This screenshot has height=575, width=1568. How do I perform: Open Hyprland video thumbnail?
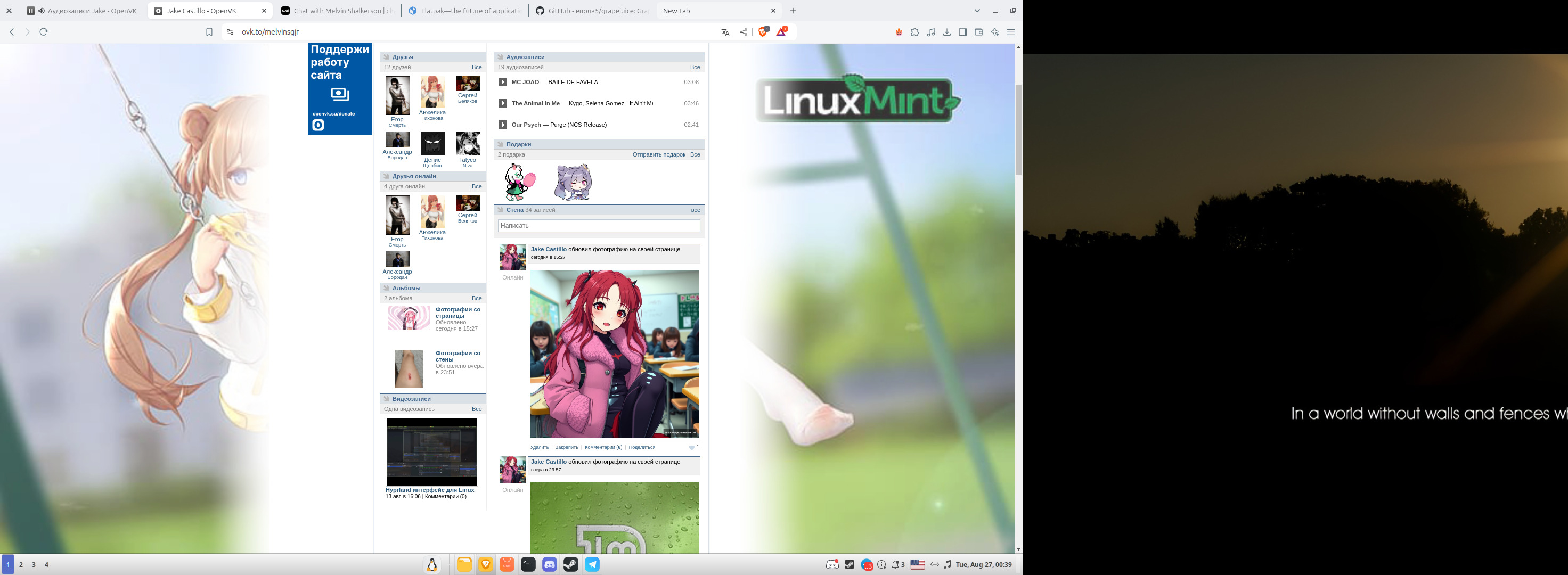pos(431,451)
